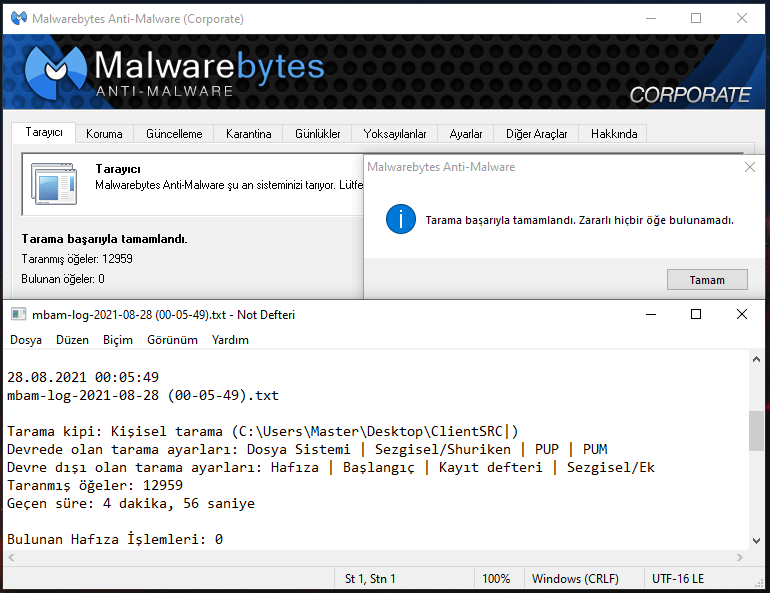Maximize the Malwarebytes Anti-Malware window
Viewport: 770px width, 593px height.
coord(696,19)
